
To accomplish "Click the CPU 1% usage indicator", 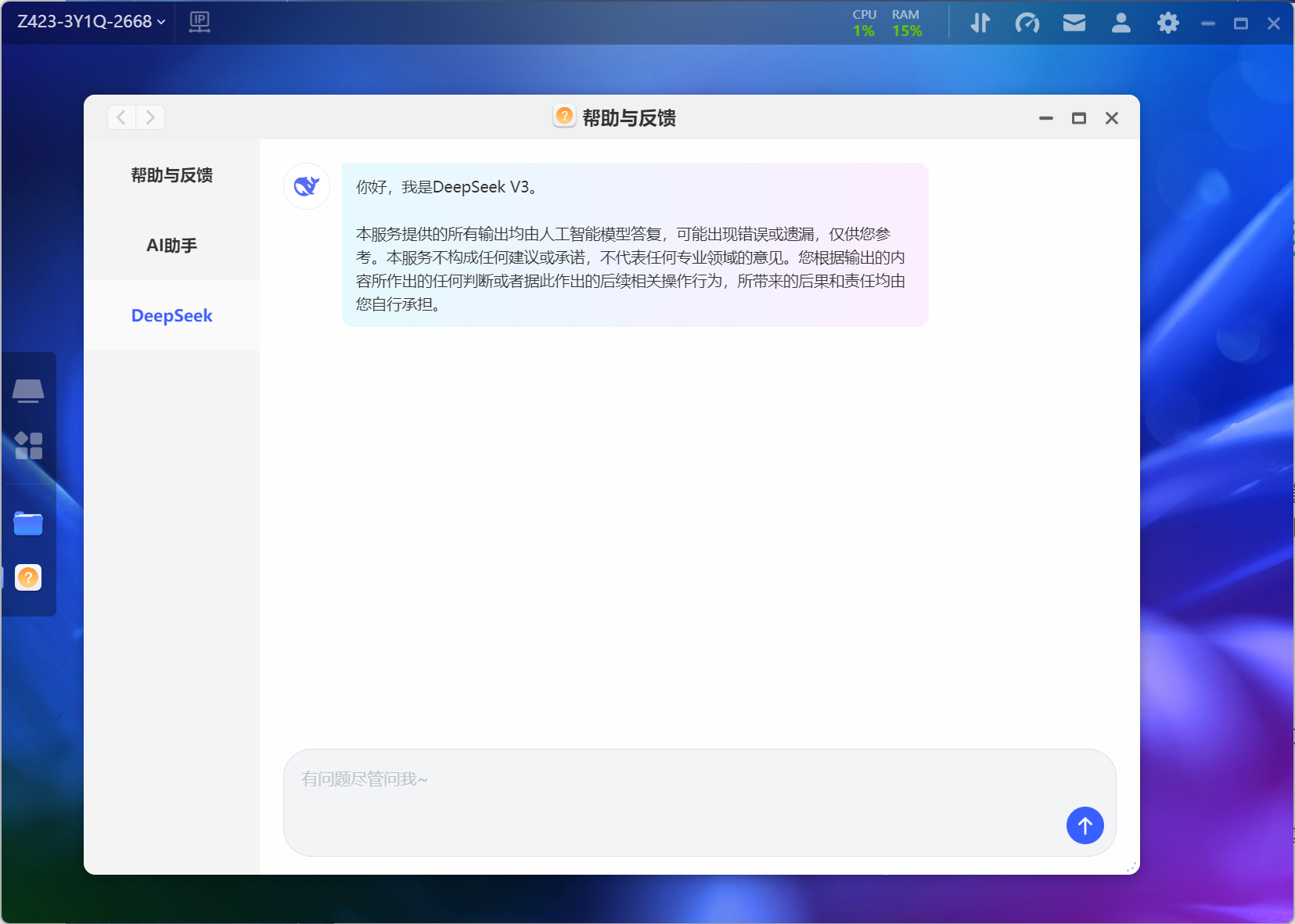I will coord(864,23).
